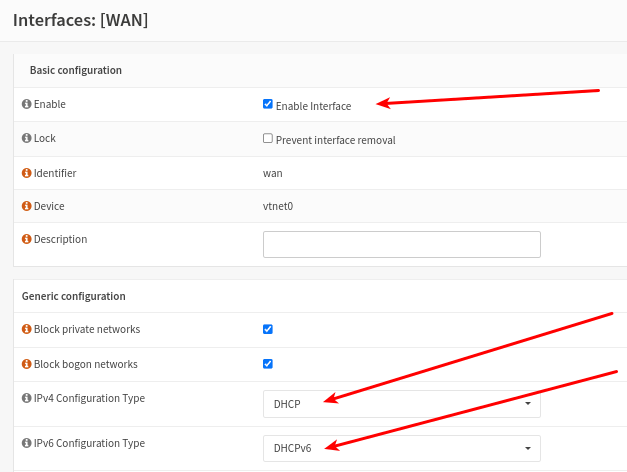Expand the IPv6 Configuration Type DHCPv6 dropdown
Image resolution: width=627 pixels, height=472 pixels.
(401, 448)
